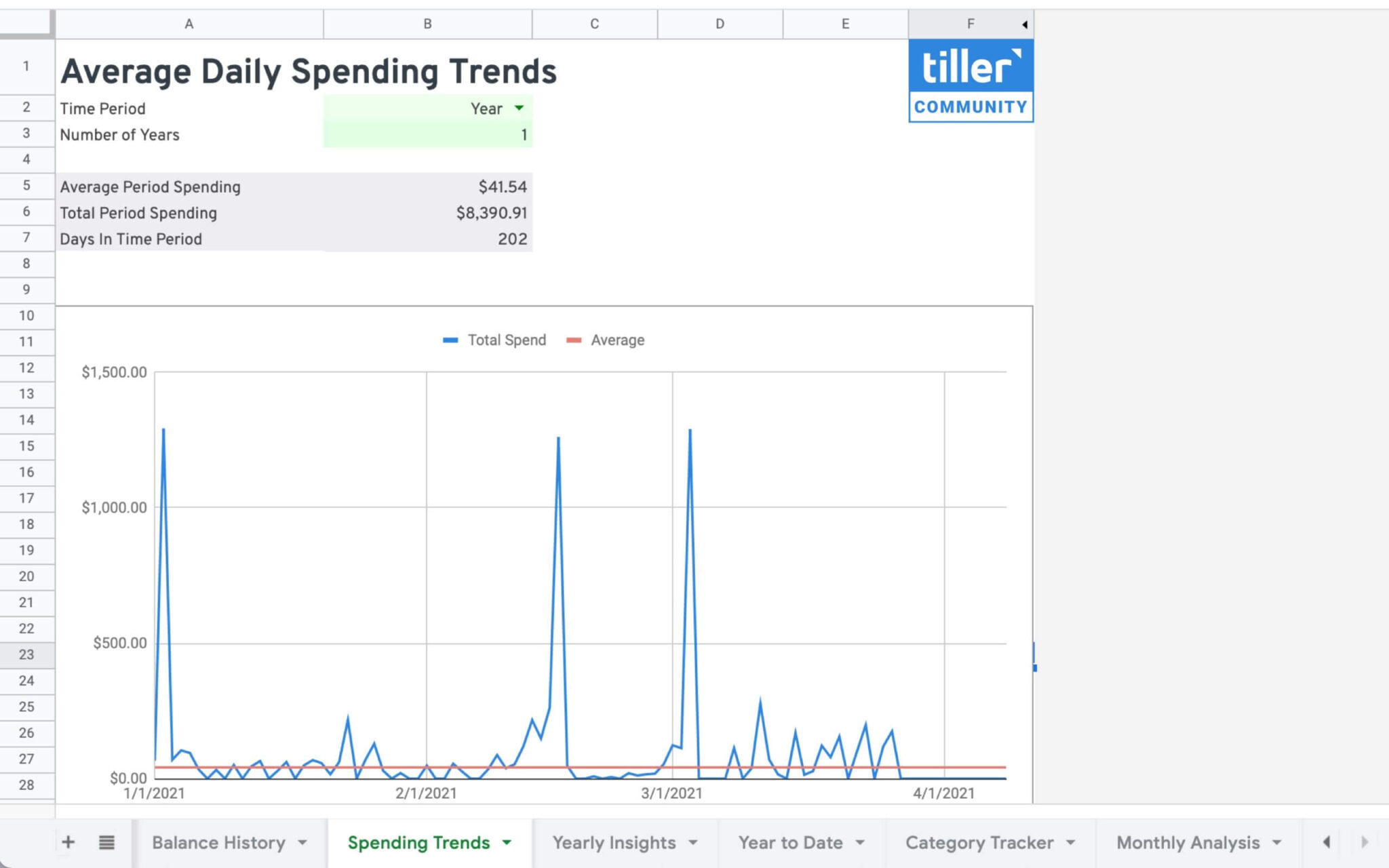1389x868 pixels.
Task: Switch to the Year to Date tab
Action: coord(790,842)
